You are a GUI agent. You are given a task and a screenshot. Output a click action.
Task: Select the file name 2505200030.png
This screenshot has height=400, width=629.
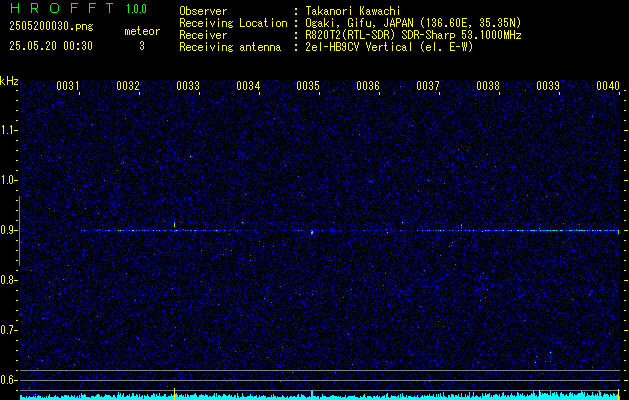[51, 27]
